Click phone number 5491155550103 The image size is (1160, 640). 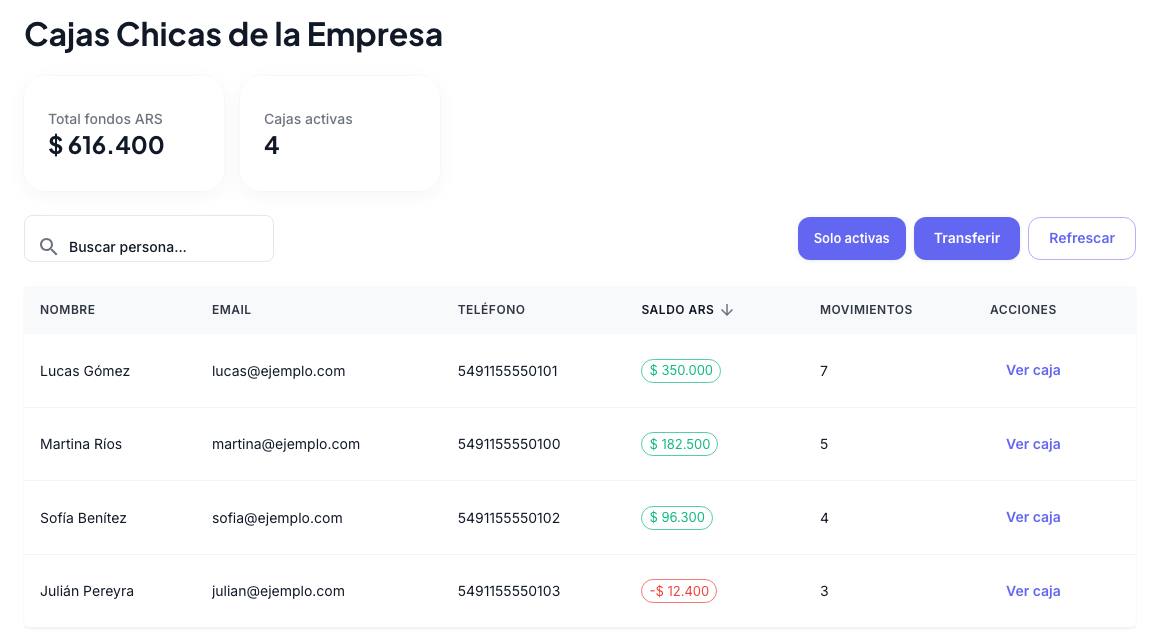pos(509,591)
